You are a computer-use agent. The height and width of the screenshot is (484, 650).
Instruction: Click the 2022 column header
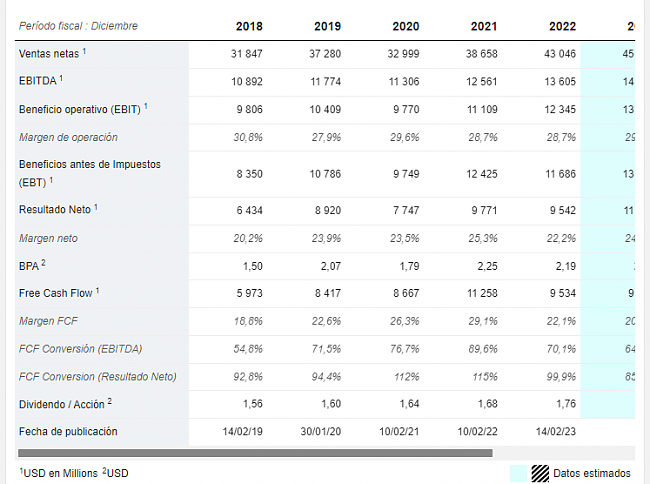pos(563,27)
